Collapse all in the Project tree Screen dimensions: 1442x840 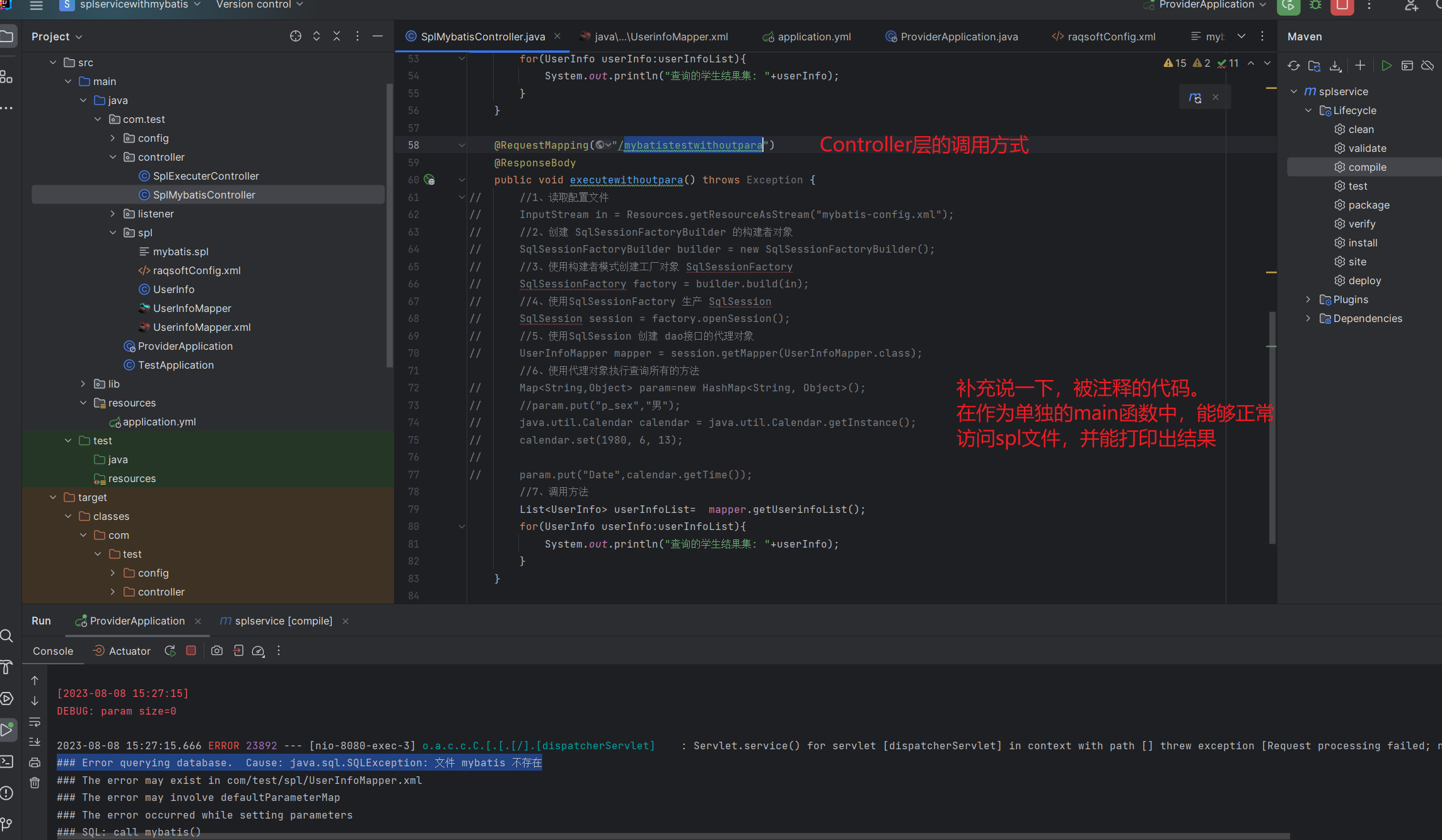pyautogui.click(x=337, y=36)
